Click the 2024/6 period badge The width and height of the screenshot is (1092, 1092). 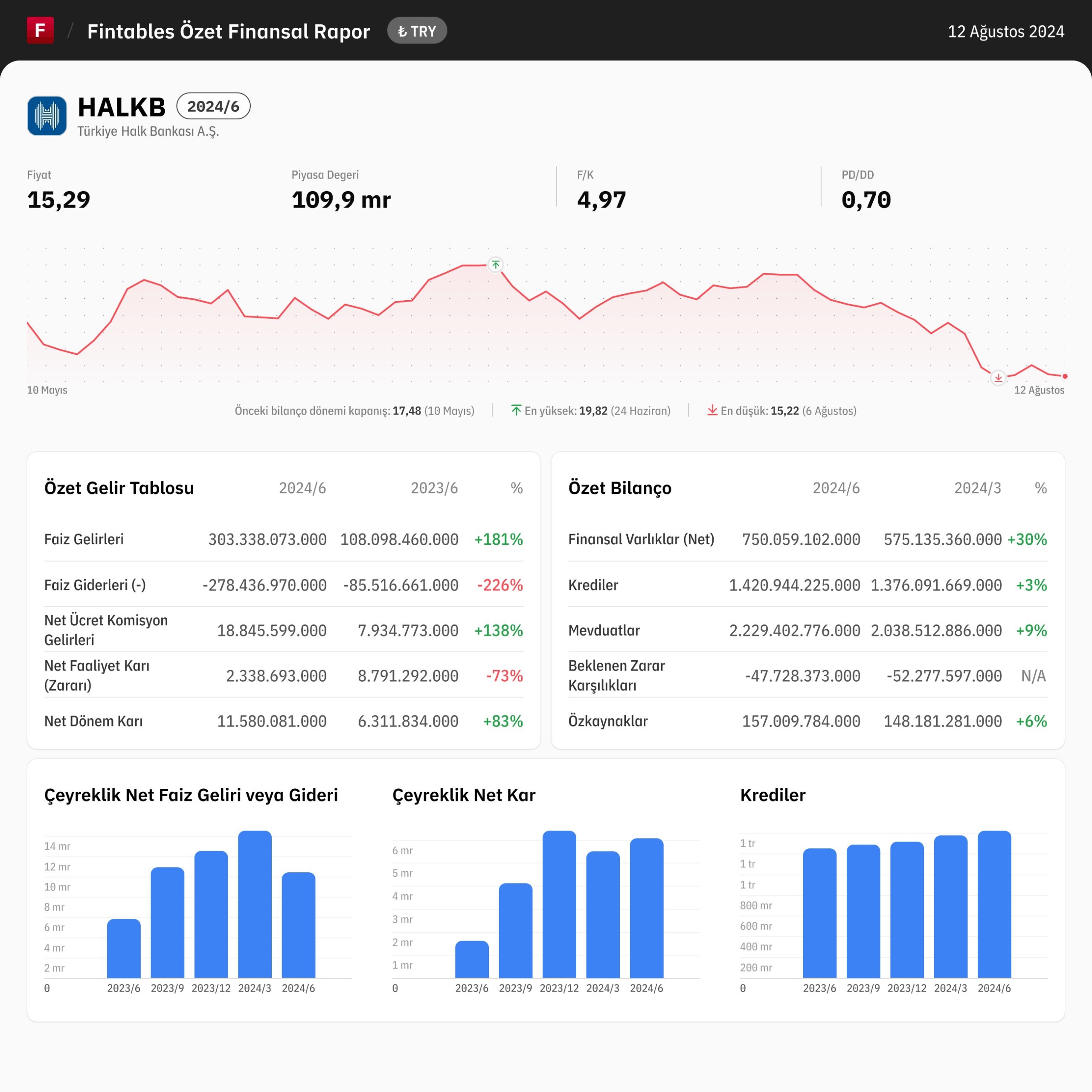click(x=213, y=106)
